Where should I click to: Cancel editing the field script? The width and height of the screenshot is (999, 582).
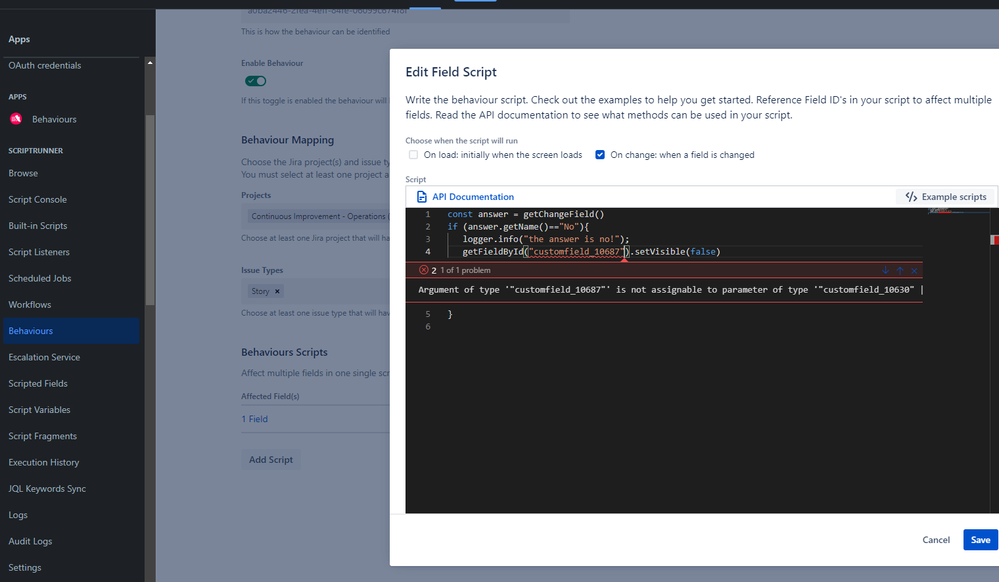click(936, 540)
